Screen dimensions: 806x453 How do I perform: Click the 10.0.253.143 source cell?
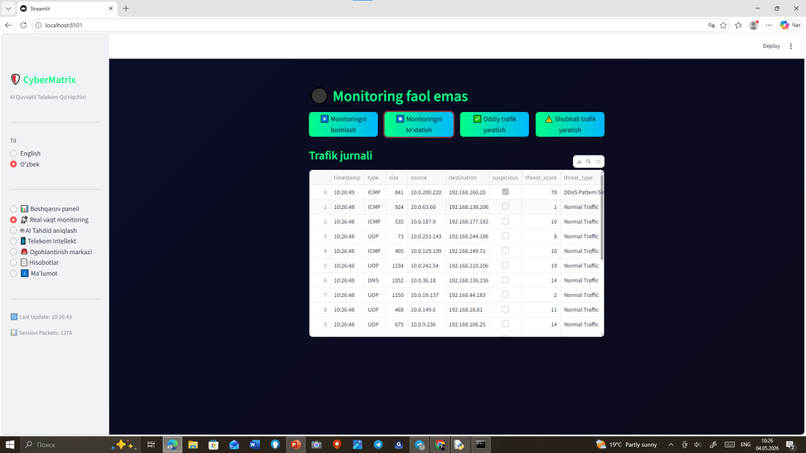(x=426, y=237)
